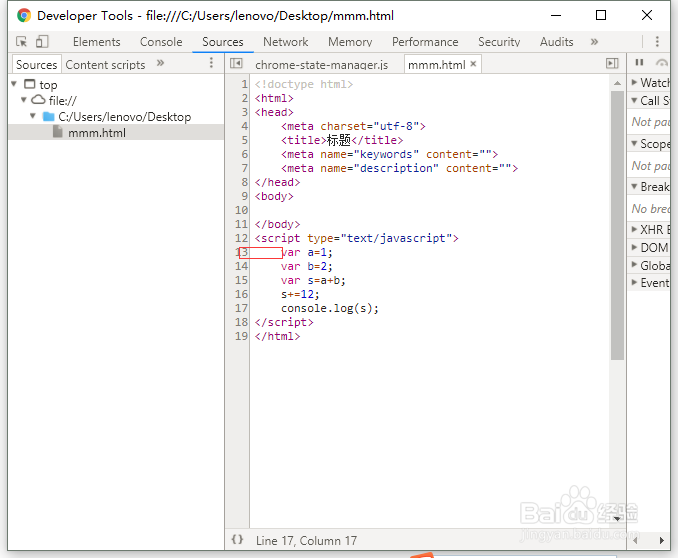Viewport: 678px width, 558px height.
Task: Set breakpoint on line 15 gutter
Action: pyautogui.click(x=241, y=280)
